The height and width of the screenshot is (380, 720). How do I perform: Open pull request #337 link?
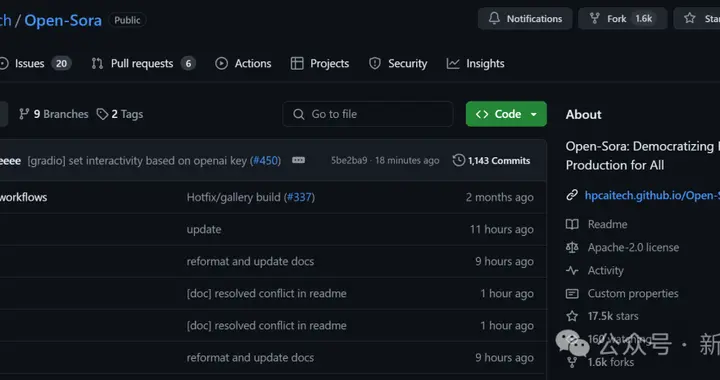pyautogui.click(x=299, y=197)
